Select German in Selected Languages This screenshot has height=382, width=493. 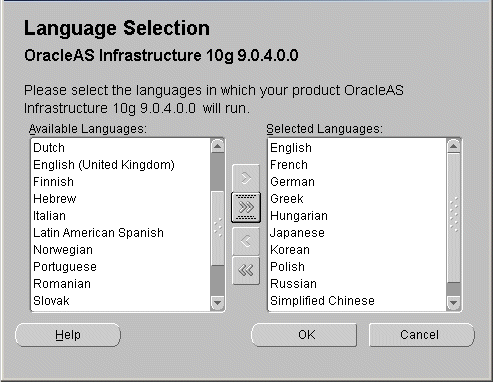point(357,182)
